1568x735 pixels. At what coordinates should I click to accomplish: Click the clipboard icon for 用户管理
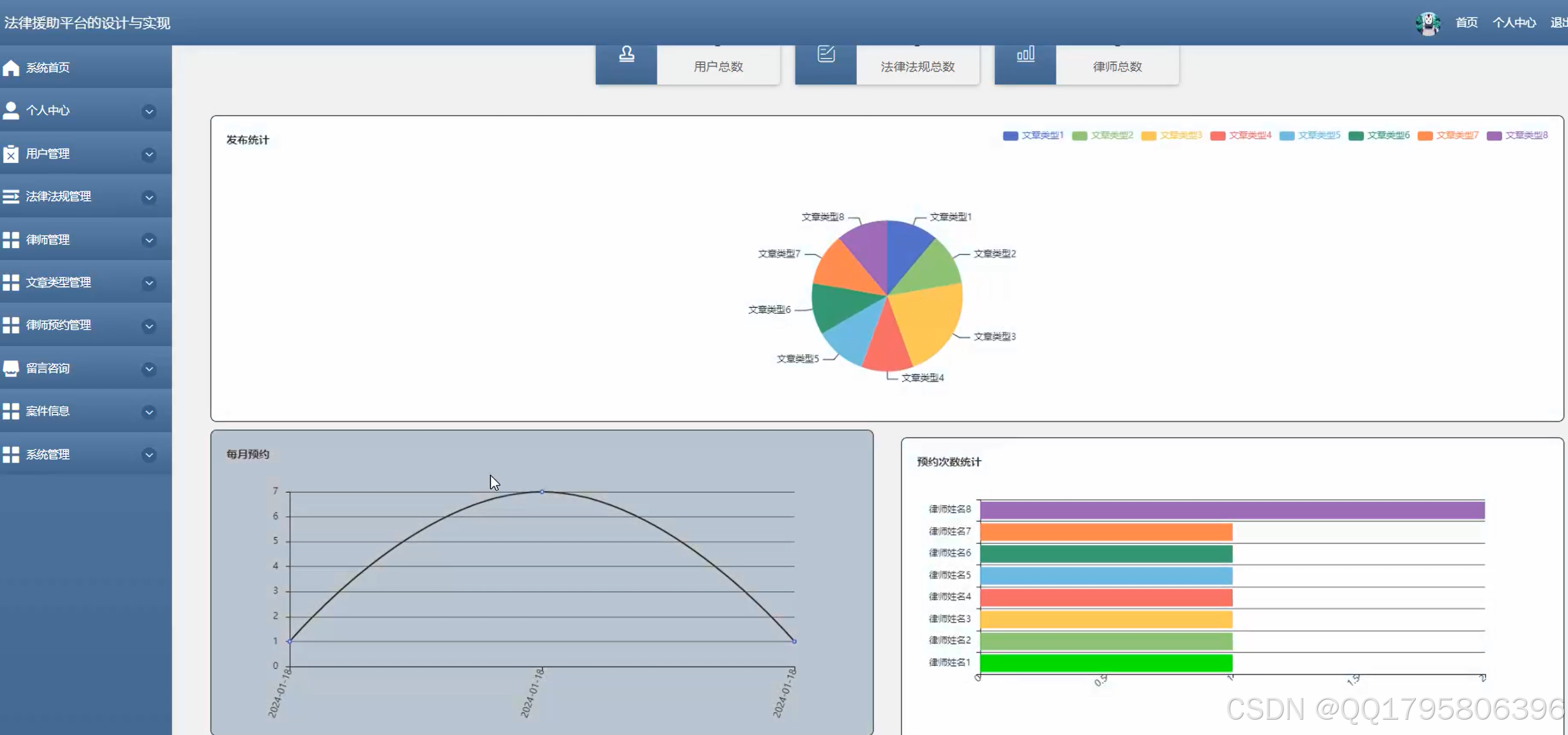point(11,153)
